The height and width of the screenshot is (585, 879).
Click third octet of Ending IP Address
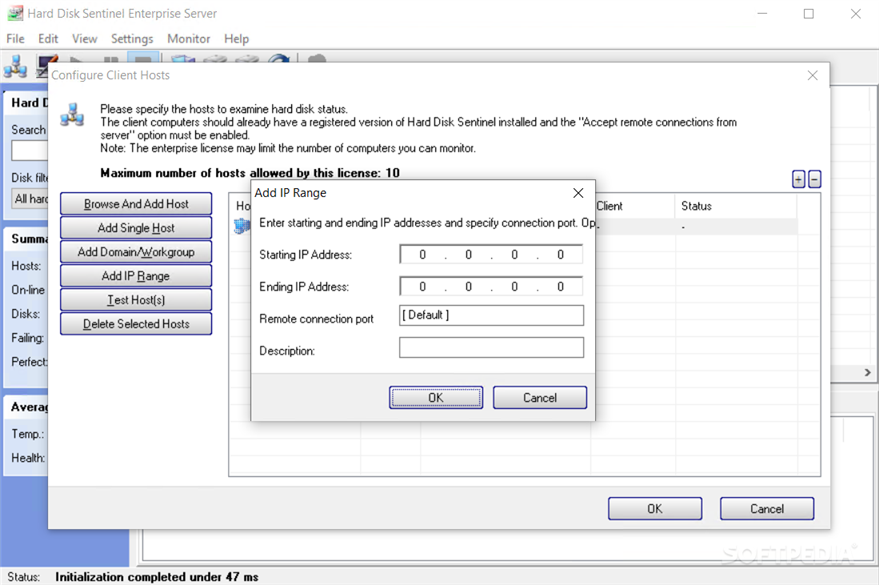(515, 287)
